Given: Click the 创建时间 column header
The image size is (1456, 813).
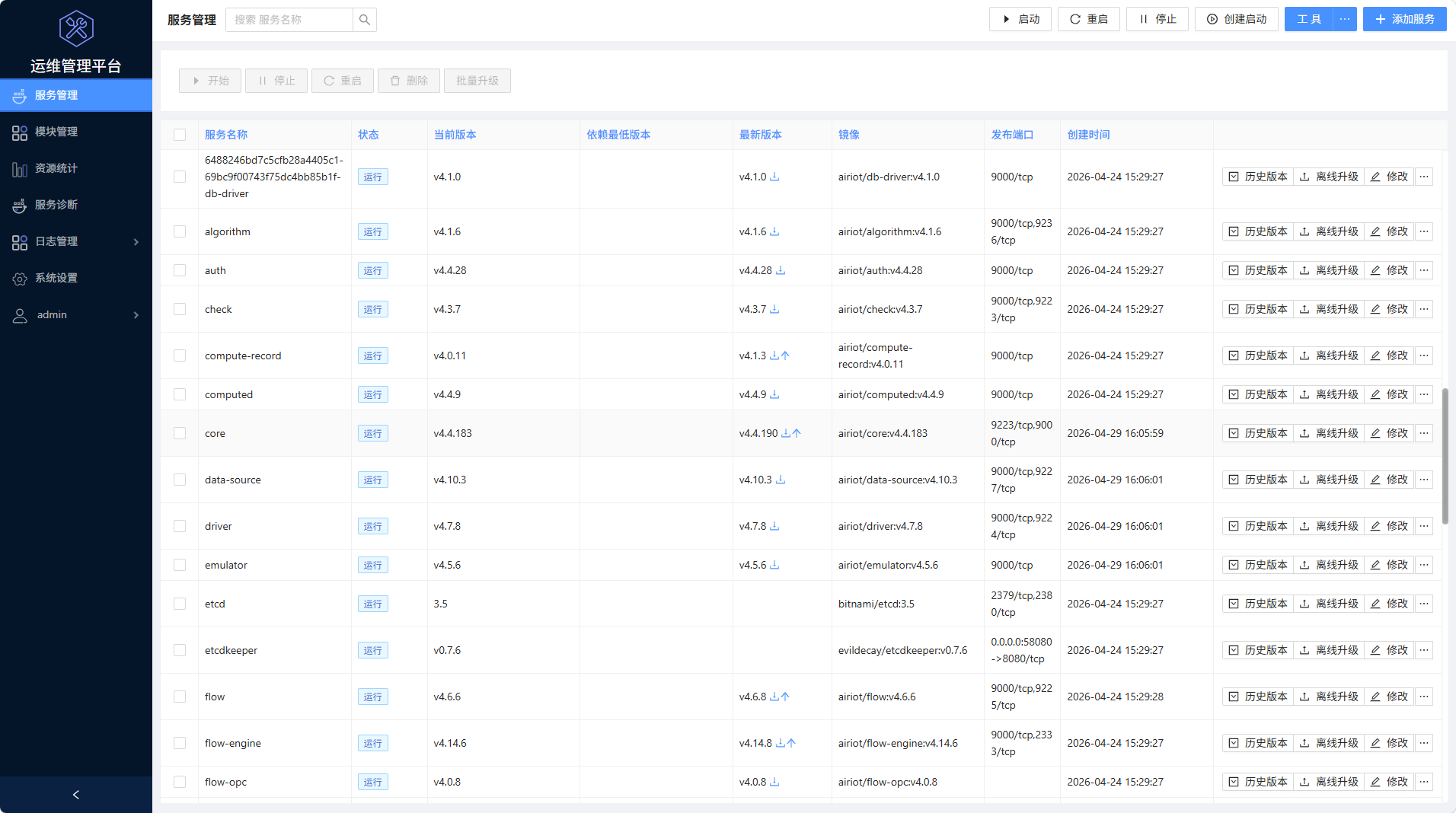Looking at the screenshot, I should tap(1089, 135).
